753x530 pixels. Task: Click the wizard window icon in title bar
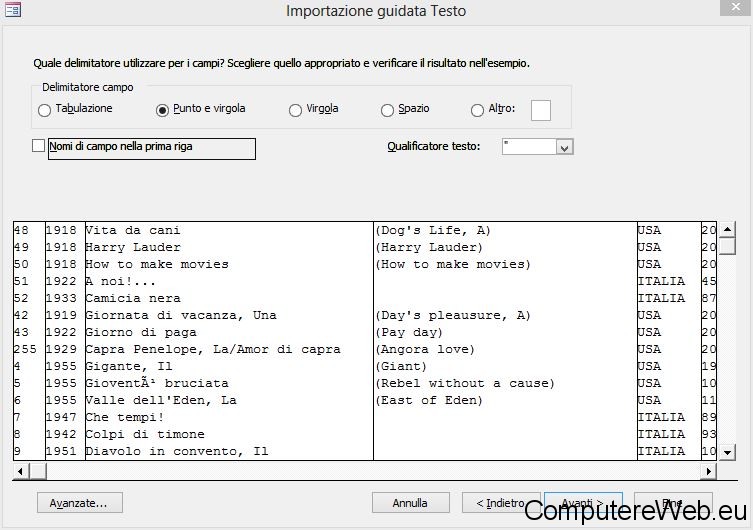(x=13, y=10)
